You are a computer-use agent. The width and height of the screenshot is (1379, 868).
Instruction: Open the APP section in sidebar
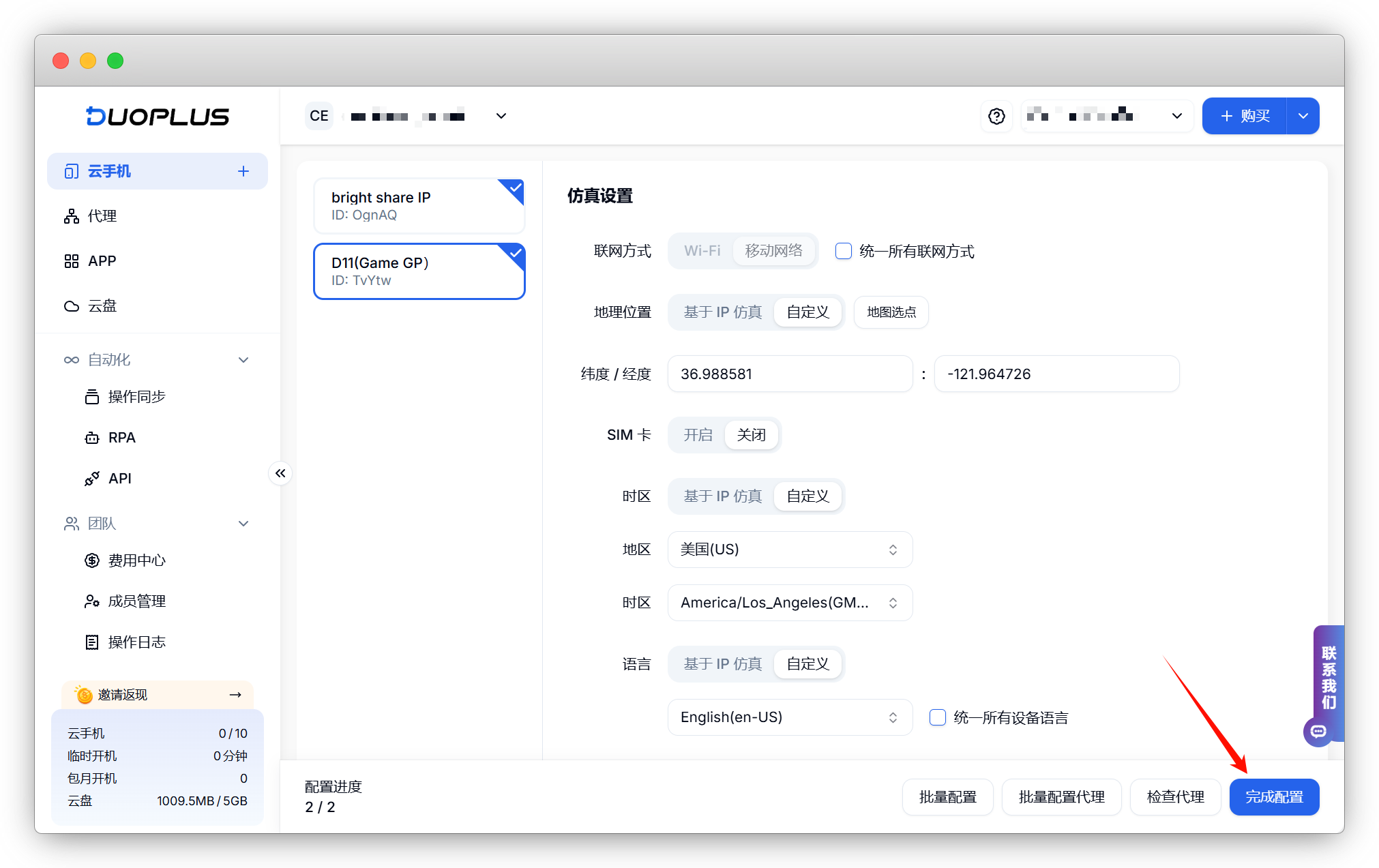pos(102,261)
